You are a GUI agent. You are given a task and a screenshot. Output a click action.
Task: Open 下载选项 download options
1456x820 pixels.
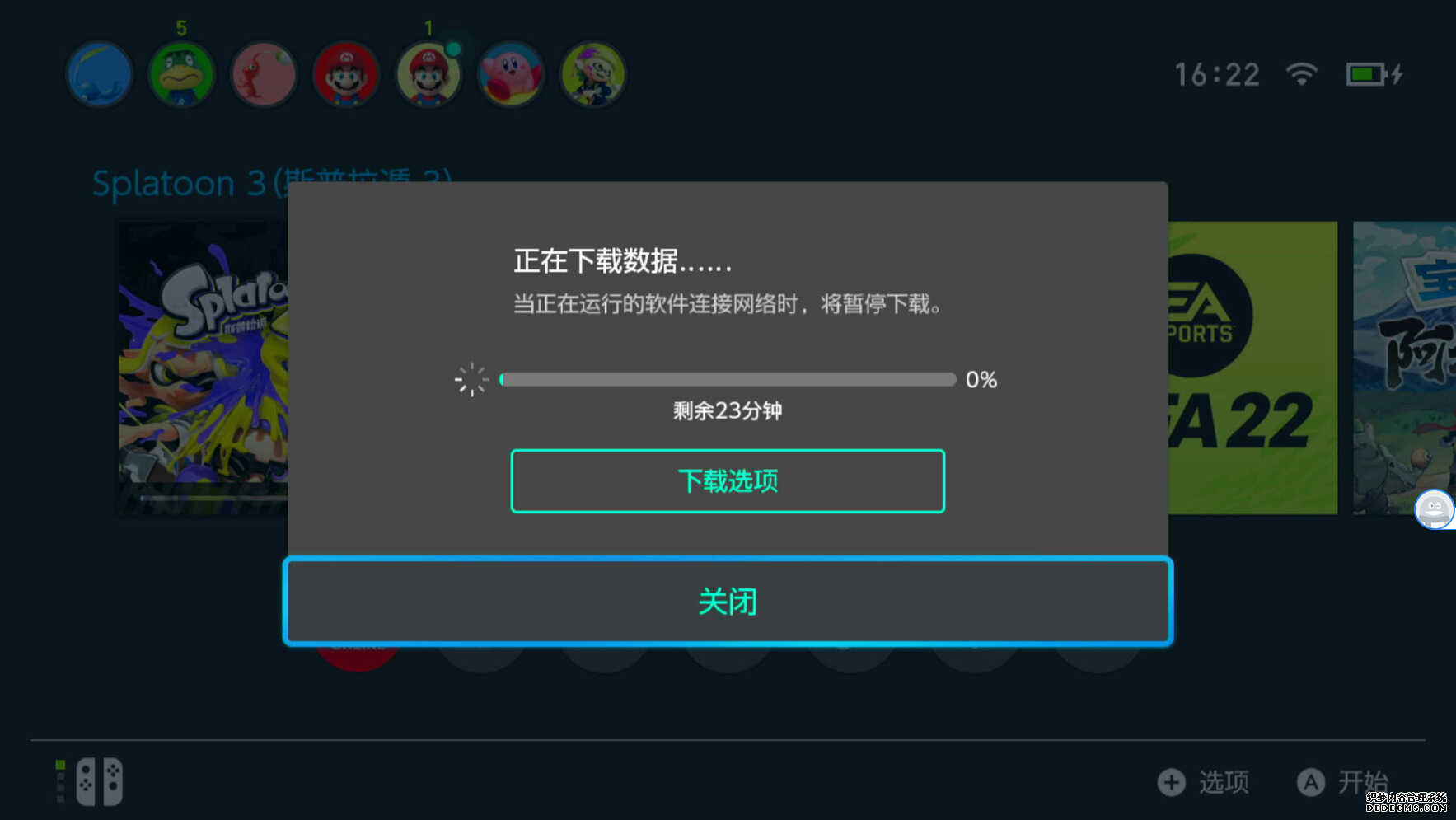tap(728, 481)
